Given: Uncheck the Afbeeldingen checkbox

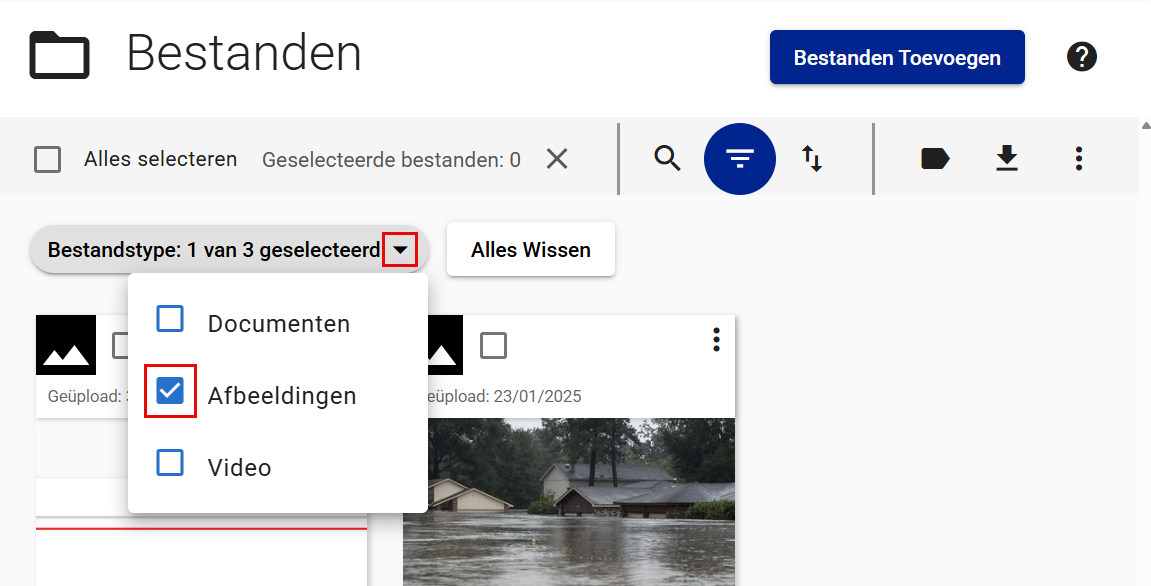Looking at the screenshot, I should tap(171, 391).
